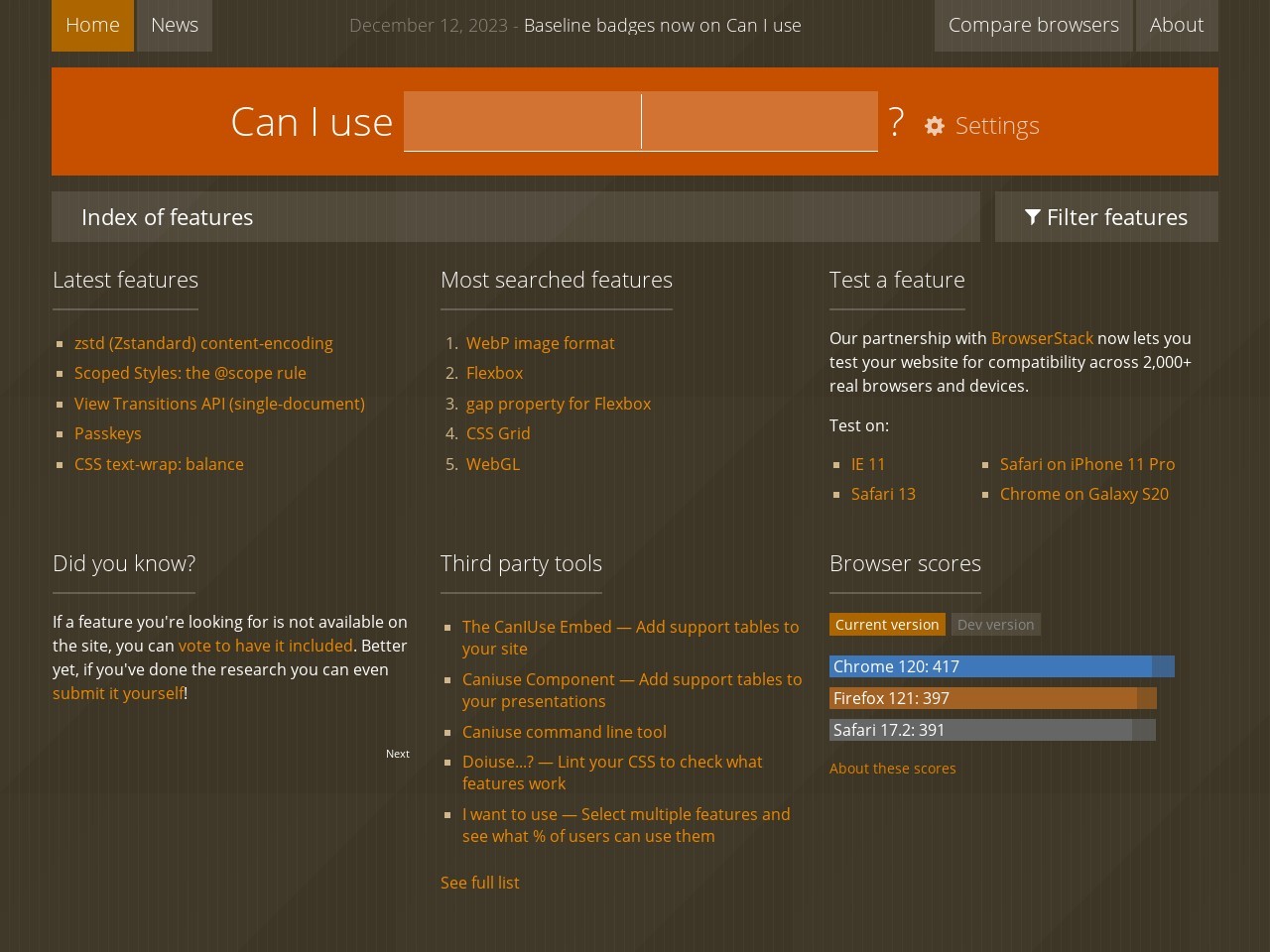Click See full list of tools

pyautogui.click(x=479, y=883)
